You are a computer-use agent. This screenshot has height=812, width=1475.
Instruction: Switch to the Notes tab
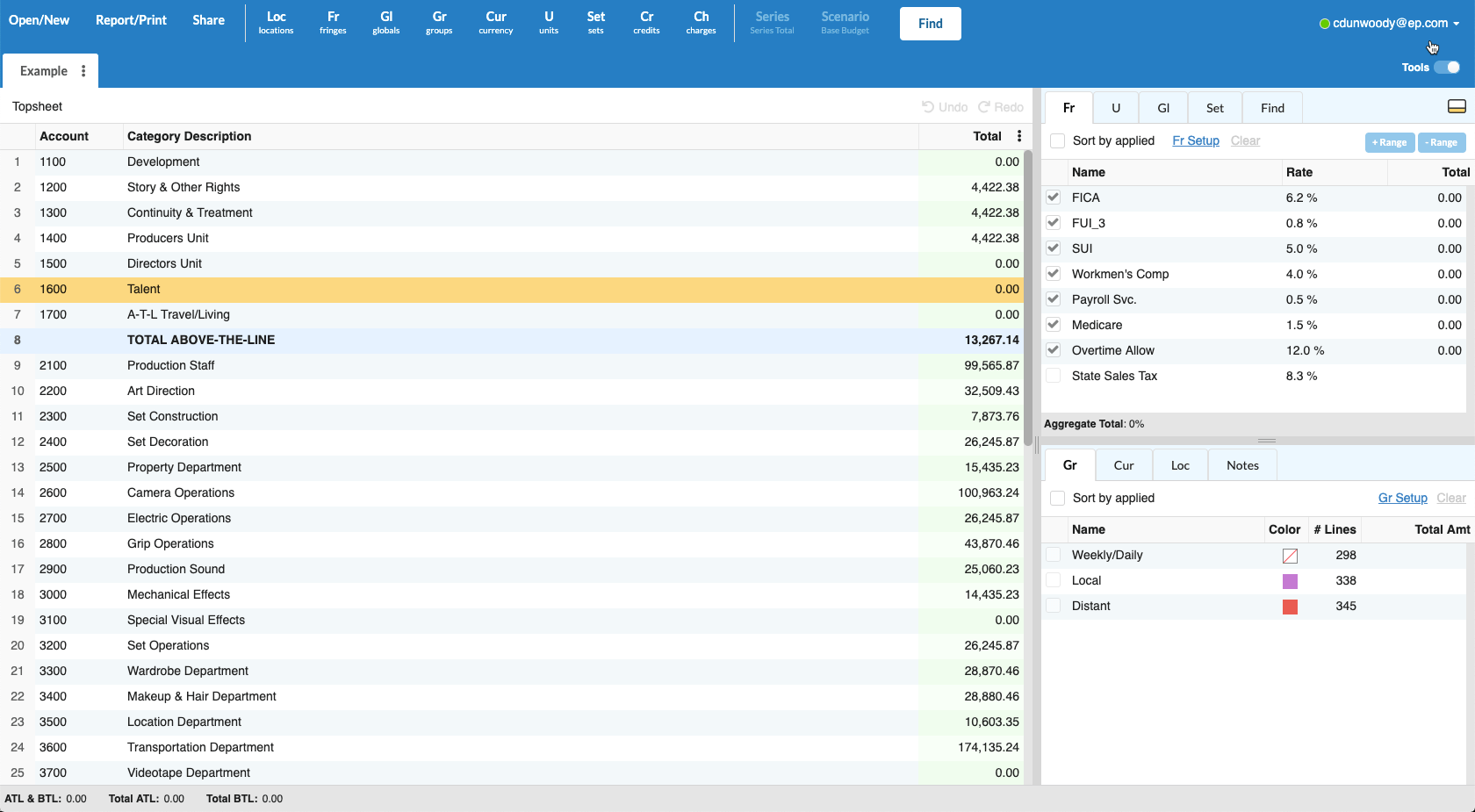1242,465
